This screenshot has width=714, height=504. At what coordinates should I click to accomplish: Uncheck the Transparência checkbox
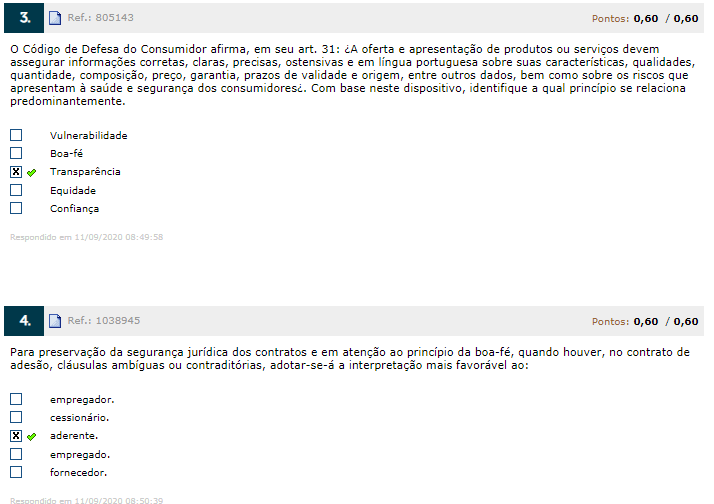pos(16,172)
